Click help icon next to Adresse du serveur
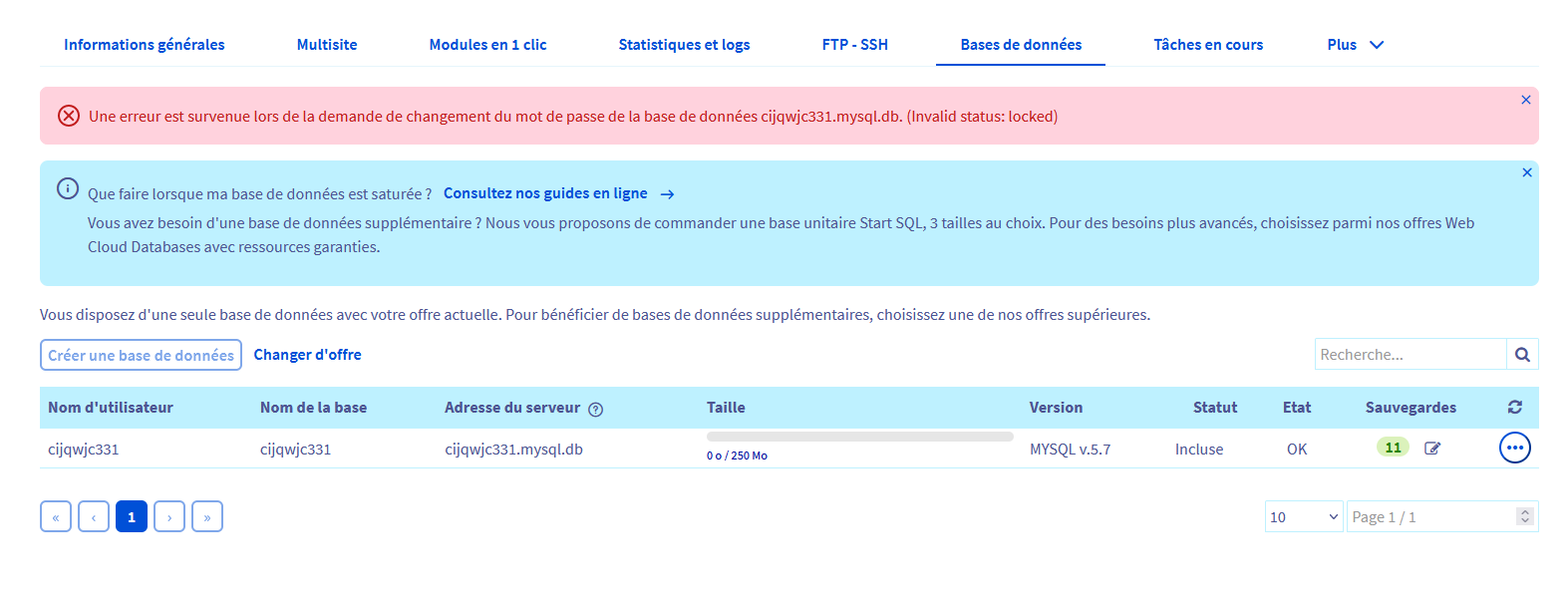Viewport: 1568px width, 606px height. coord(596,409)
